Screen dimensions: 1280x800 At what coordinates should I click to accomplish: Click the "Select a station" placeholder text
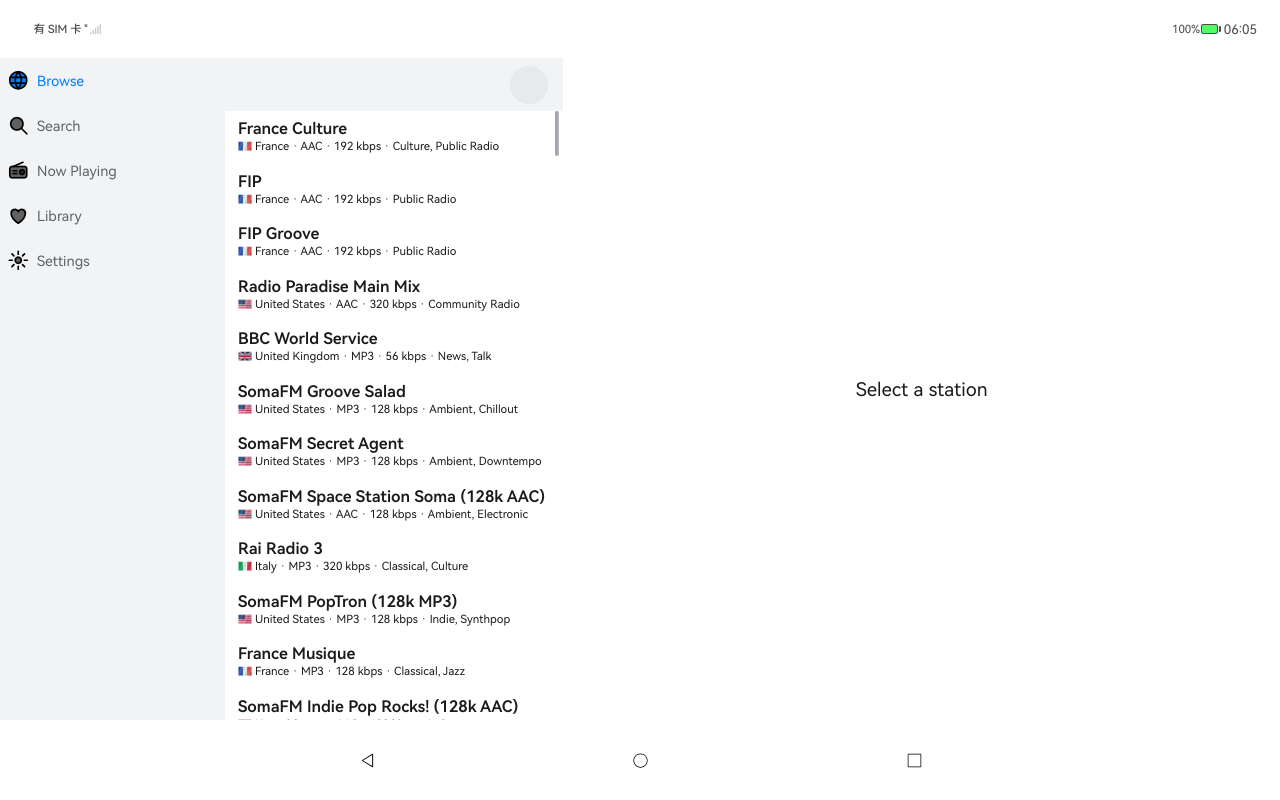point(921,390)
